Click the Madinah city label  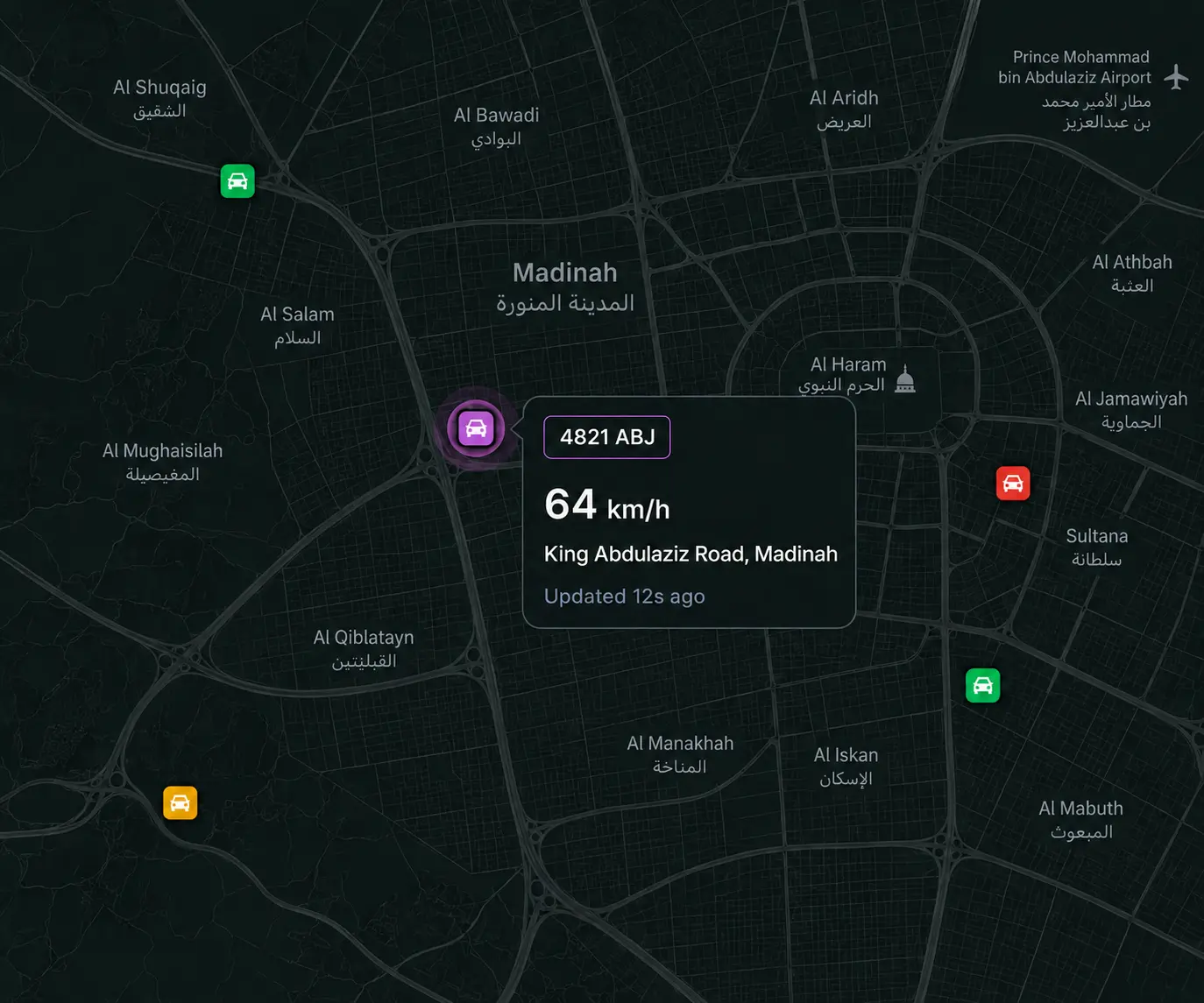tap(565, 287)
